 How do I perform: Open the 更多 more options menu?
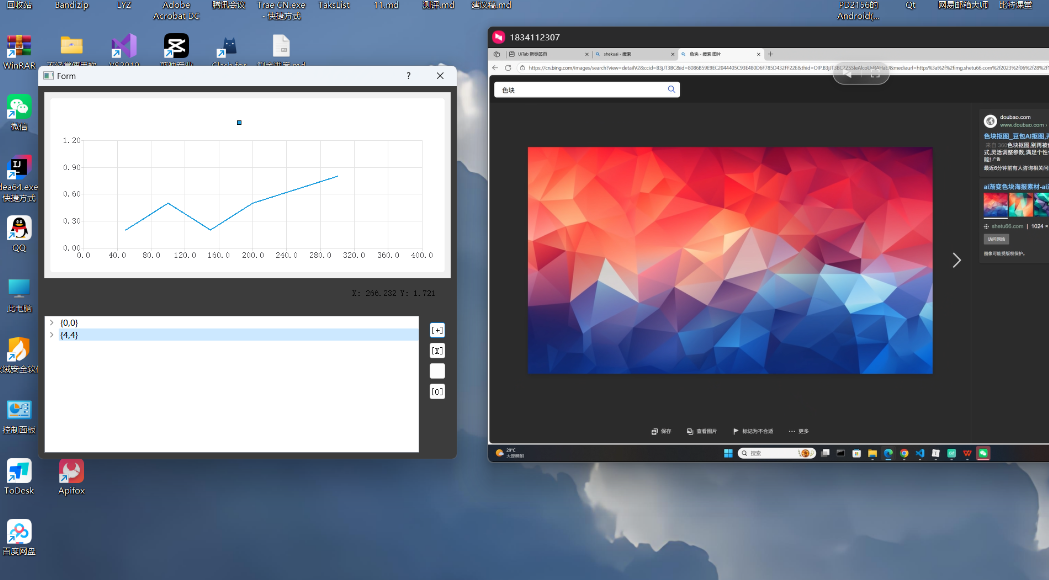(799, 431)
